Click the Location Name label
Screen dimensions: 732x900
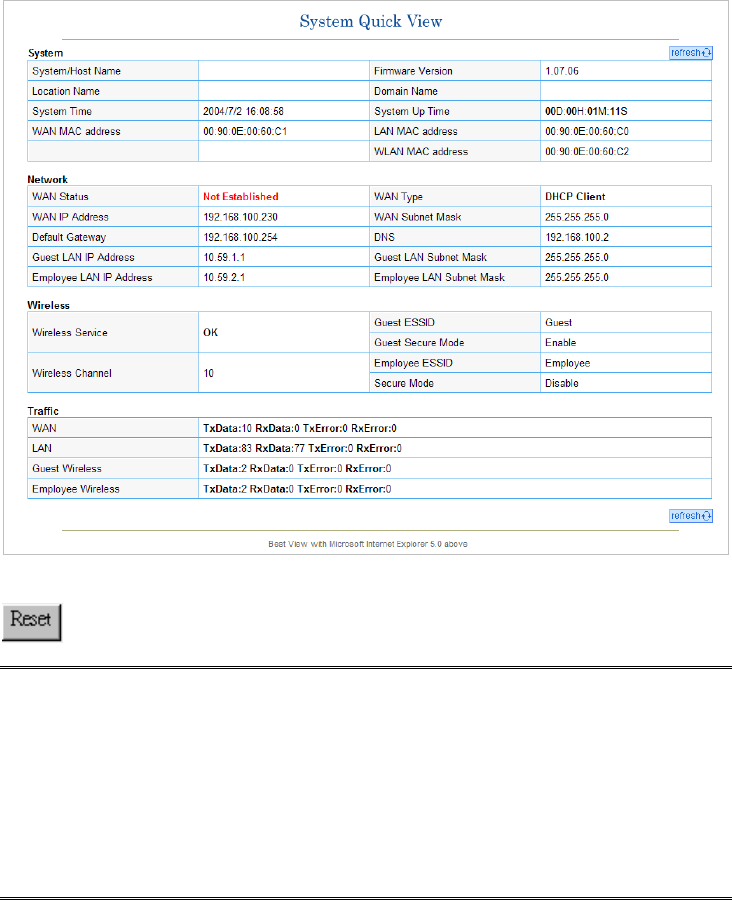point(66,91)
